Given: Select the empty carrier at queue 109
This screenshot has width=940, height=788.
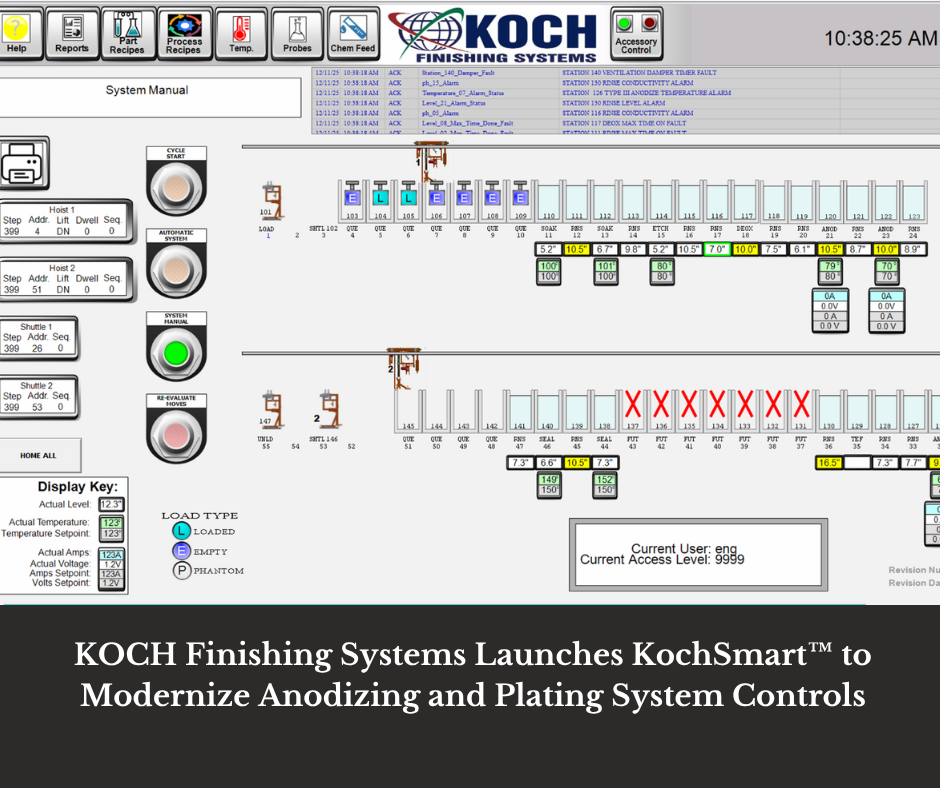Looking at the screenshot, I should pyautogui.click(x=520, y=198).
